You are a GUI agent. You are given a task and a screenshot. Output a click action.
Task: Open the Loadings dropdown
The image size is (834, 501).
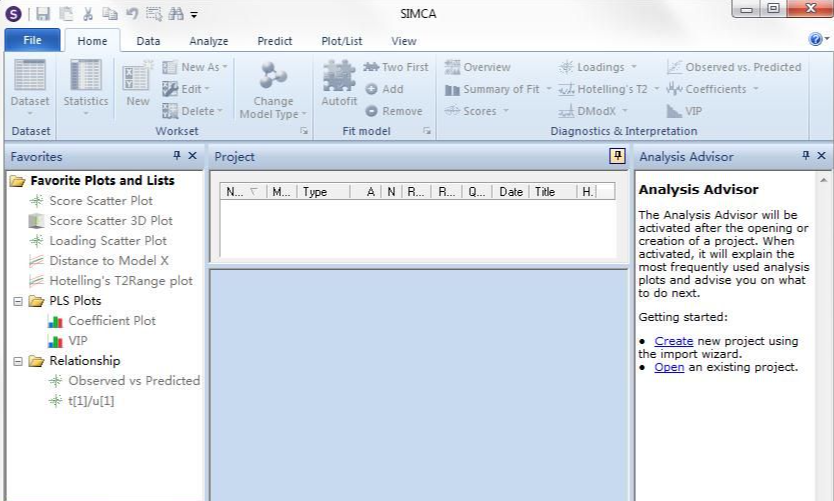[x=633, y=66]
